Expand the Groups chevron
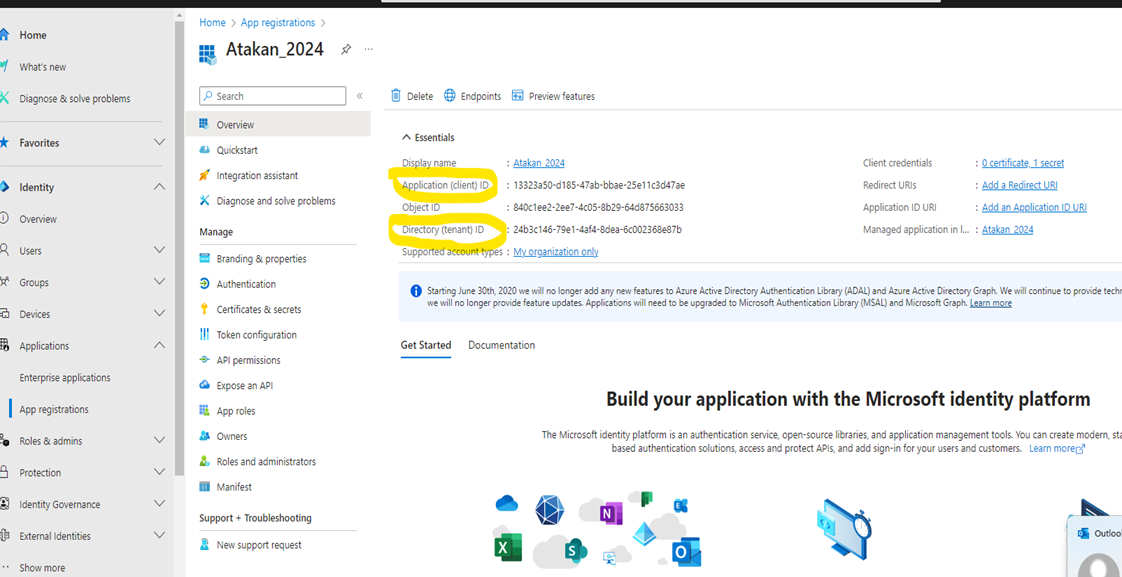This screenshot has height=577, width=1122. (x=160, y=282)
